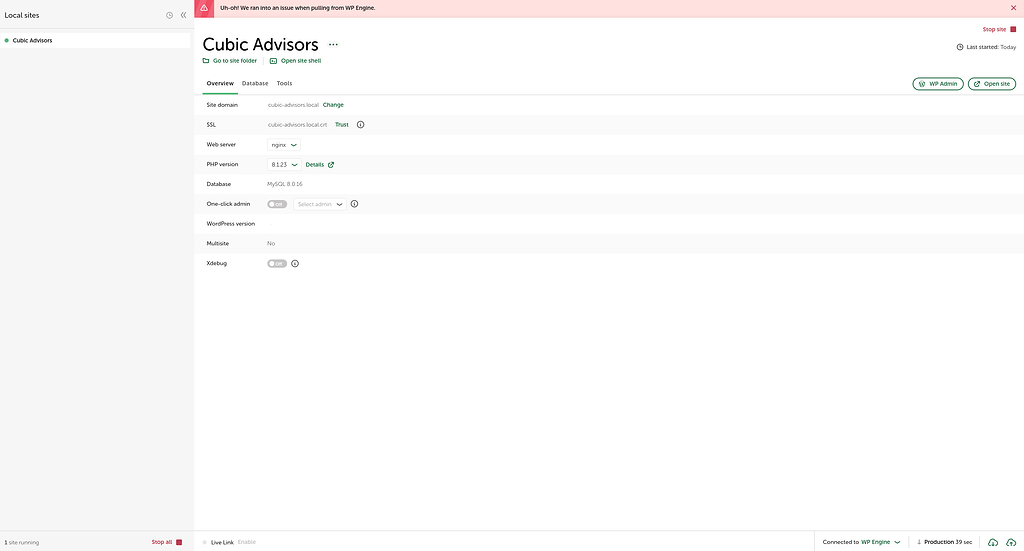Open the Select admin dropdown
Image resolution: width=1024 pixels, height=551 pixels.
coord(320,204)
